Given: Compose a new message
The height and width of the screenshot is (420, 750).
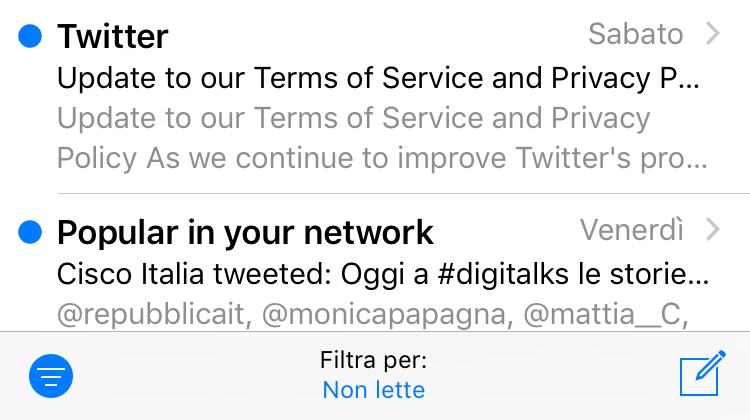Looking at the screenshot, I should point(701,375).
